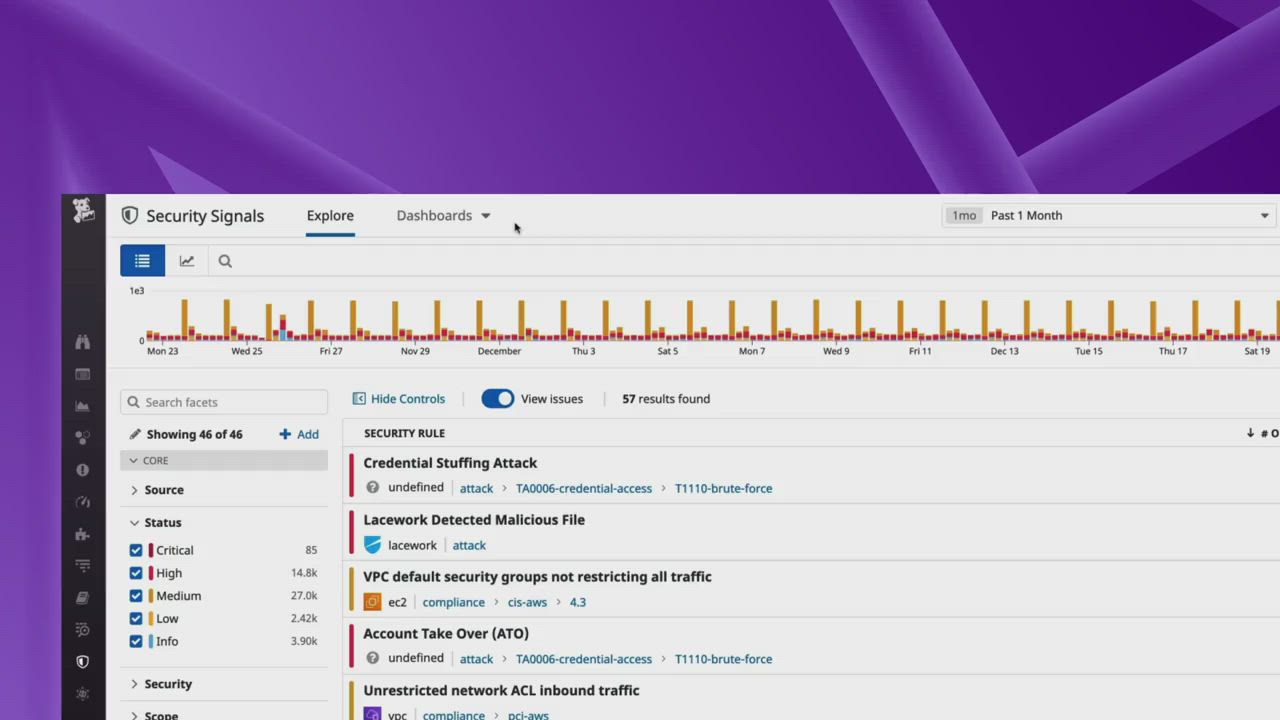Click the ec2 orange source icon
Viewport: 1280px width, 720px height.
pyautogui.click(x=372, y=602)
